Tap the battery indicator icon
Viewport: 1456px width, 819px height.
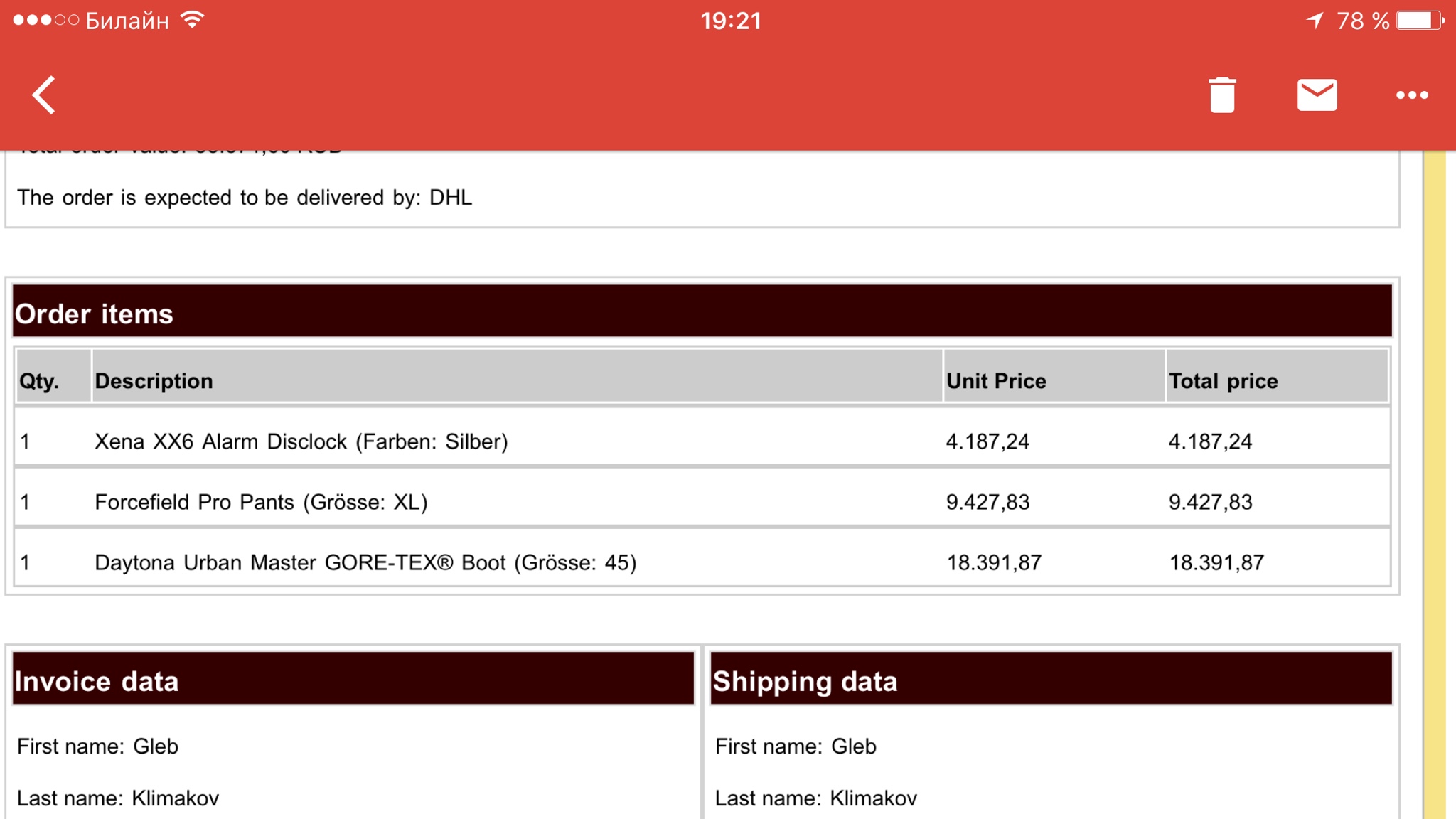click(x=1420, y=20)
